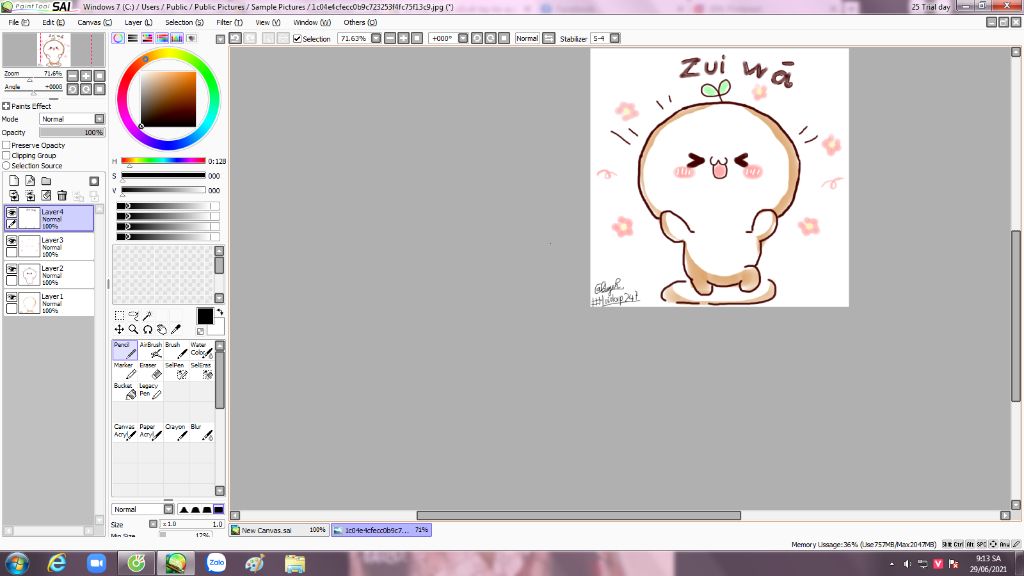1024x576 pixels.
Task: Select the eyedropper color picker tool
Action: pos(176,329)
